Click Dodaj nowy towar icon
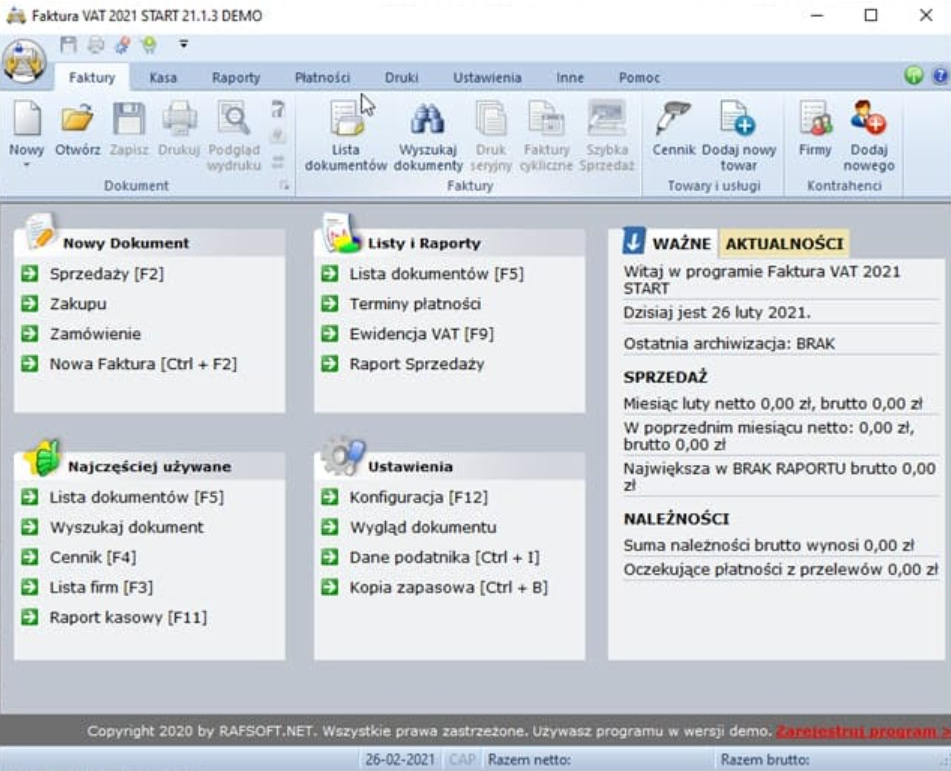This screenshot has width=951, height=771. [x=738, y=124]
